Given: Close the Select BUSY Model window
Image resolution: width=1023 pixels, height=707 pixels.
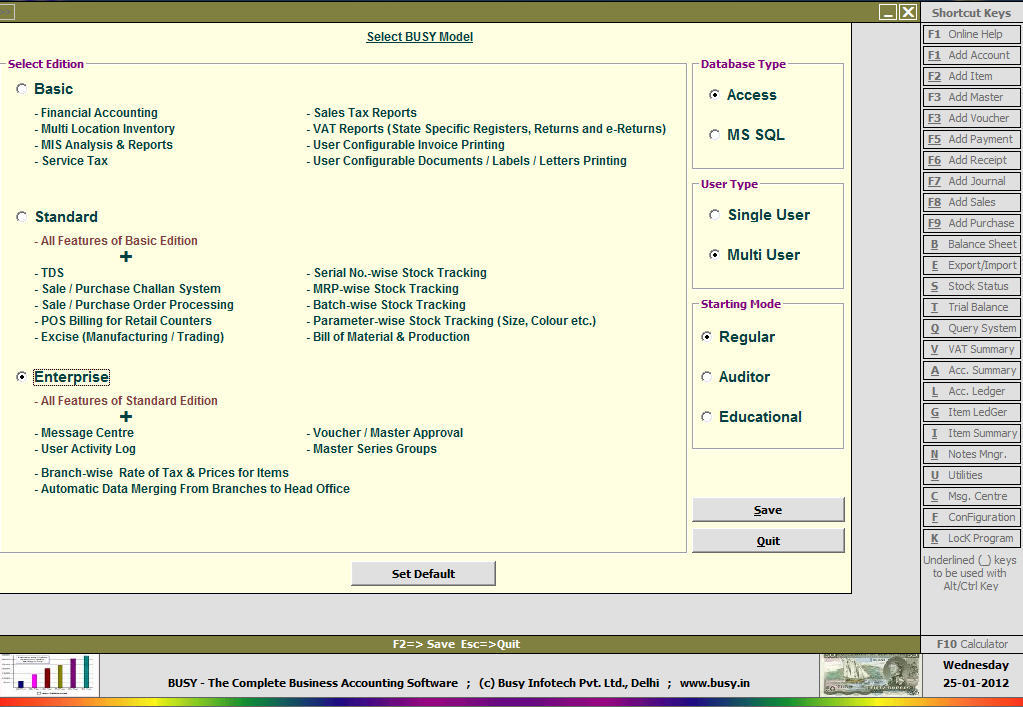Looking at the screenshot, I should click(x=908, y=12).
